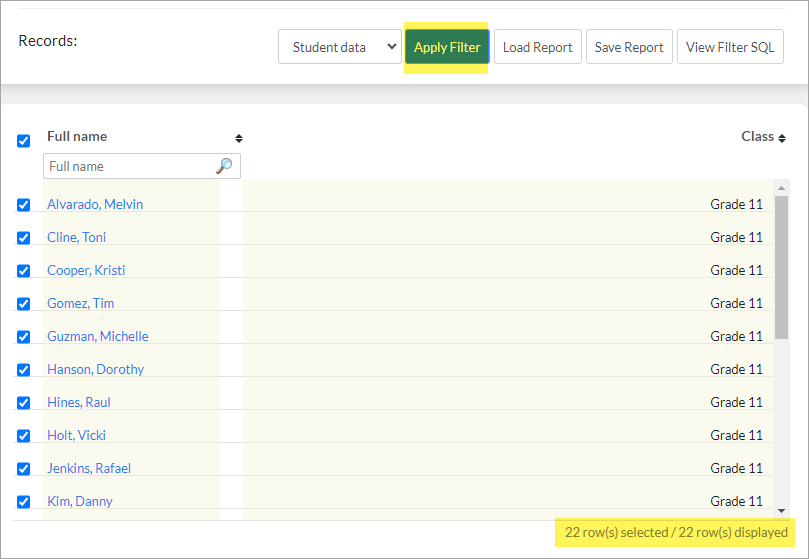Open the Cooper, Kristi student link
This screenshot has height=559, width=809.
pos(86,270)
